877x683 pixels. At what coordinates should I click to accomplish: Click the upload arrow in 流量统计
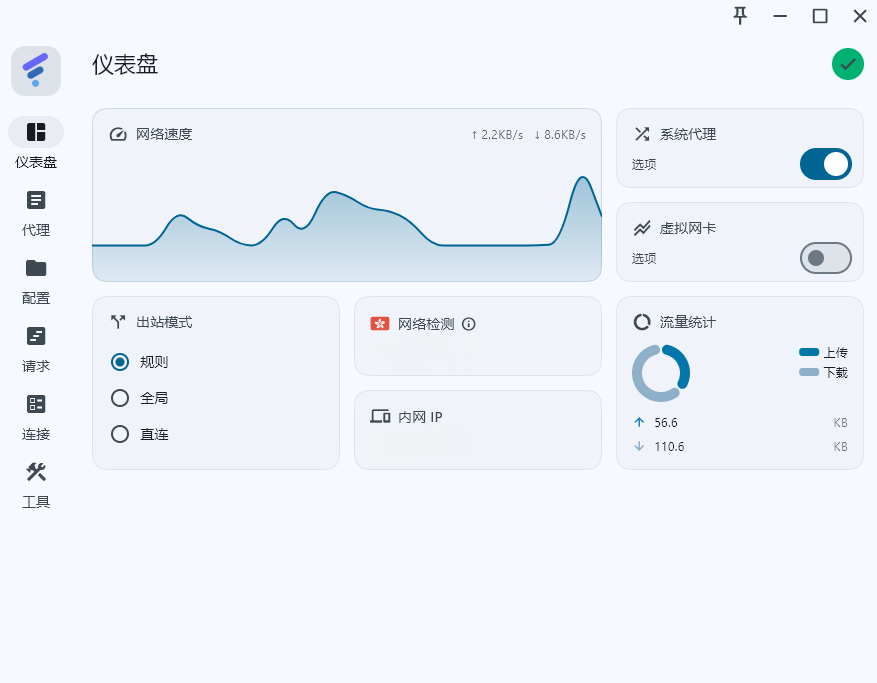tap(639, 422)
